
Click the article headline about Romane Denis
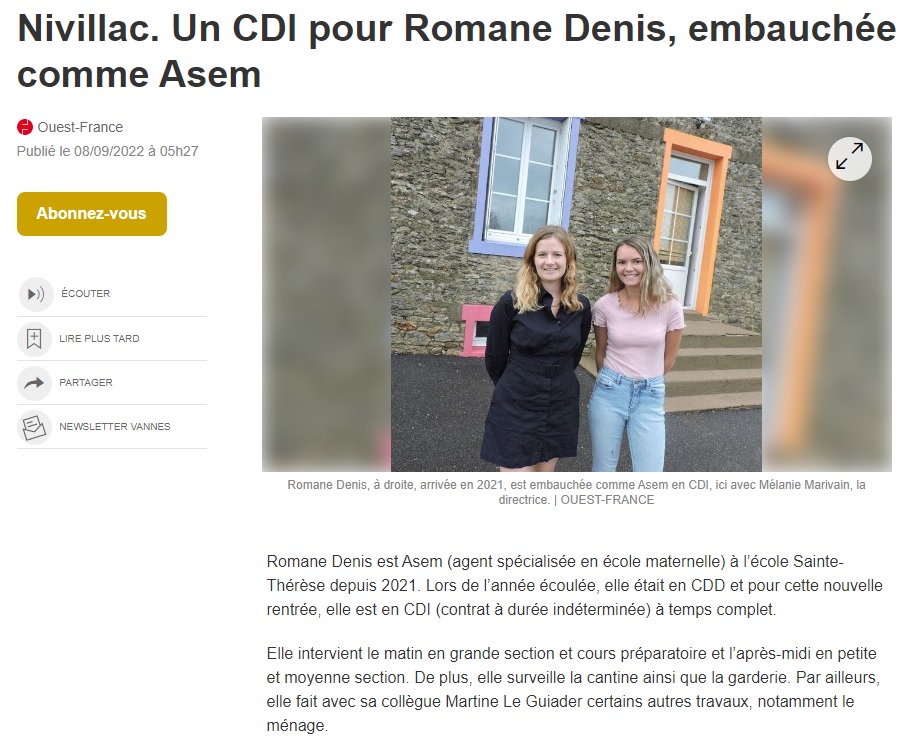[x=456, y=51]
